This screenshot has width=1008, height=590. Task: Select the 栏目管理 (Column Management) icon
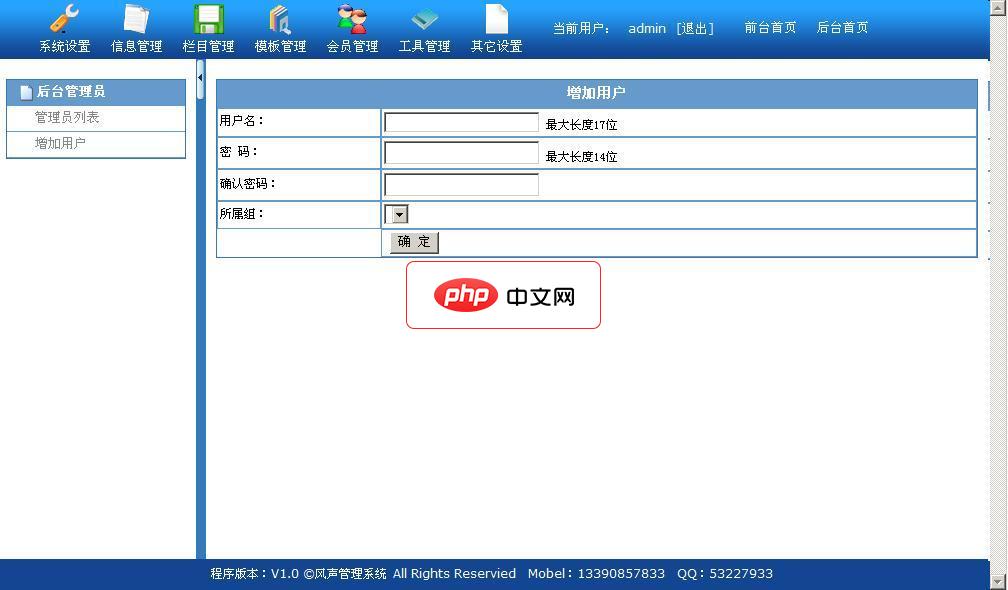tap(208, 27)
